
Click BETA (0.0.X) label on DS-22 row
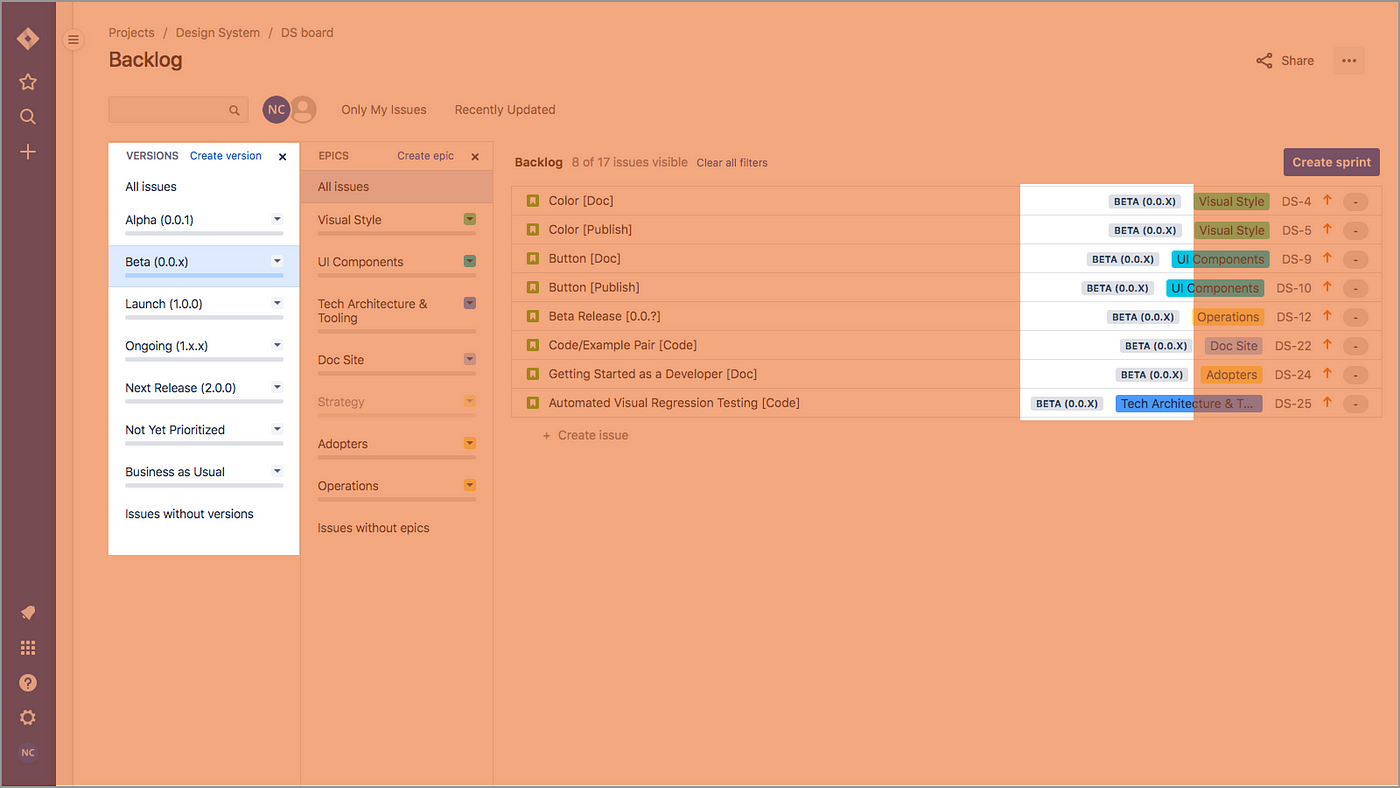1156,346
